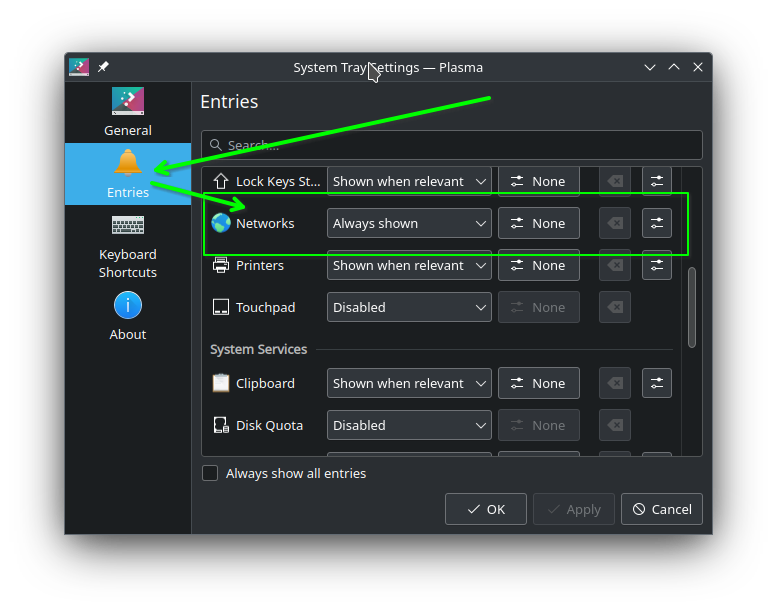Open Touchpad visibility dropdown
777x611 pixels.
coord(409,307)
